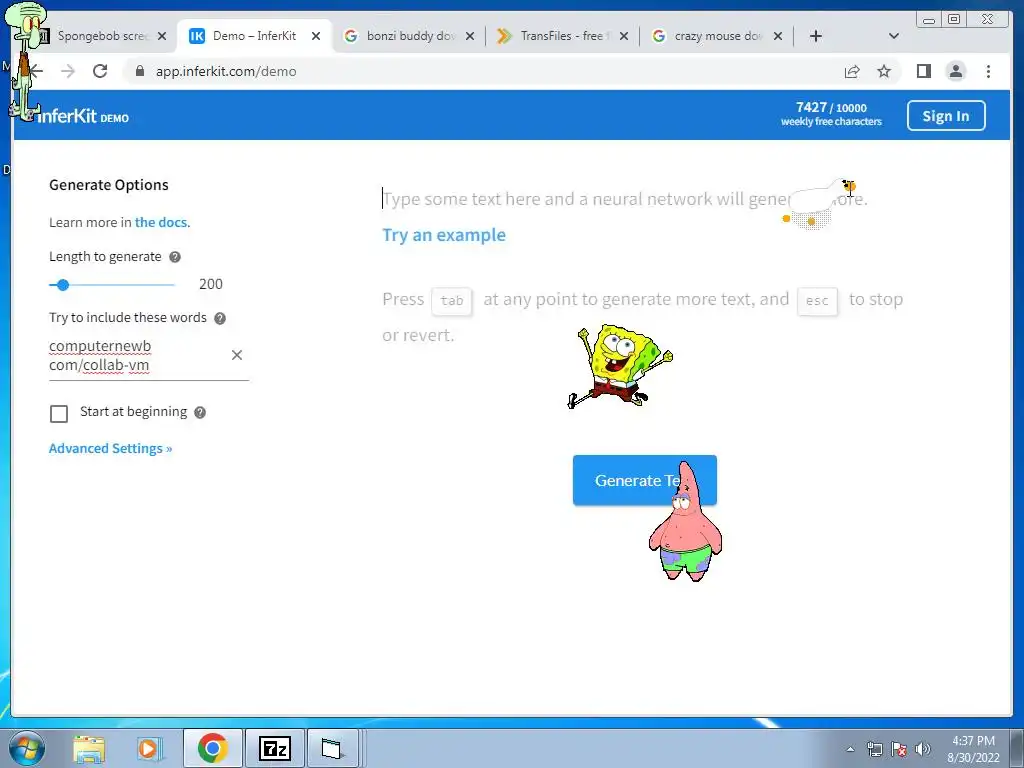Viewport: 1024px width, 768px height.
Task: Switch to the crazy mouse Google tab
Action: 717,36
